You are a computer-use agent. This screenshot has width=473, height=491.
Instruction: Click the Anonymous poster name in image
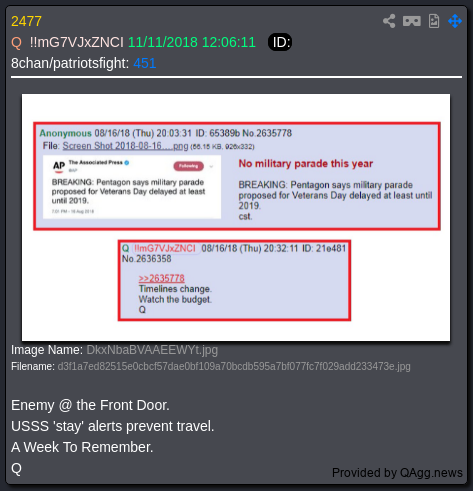(66, 133)
